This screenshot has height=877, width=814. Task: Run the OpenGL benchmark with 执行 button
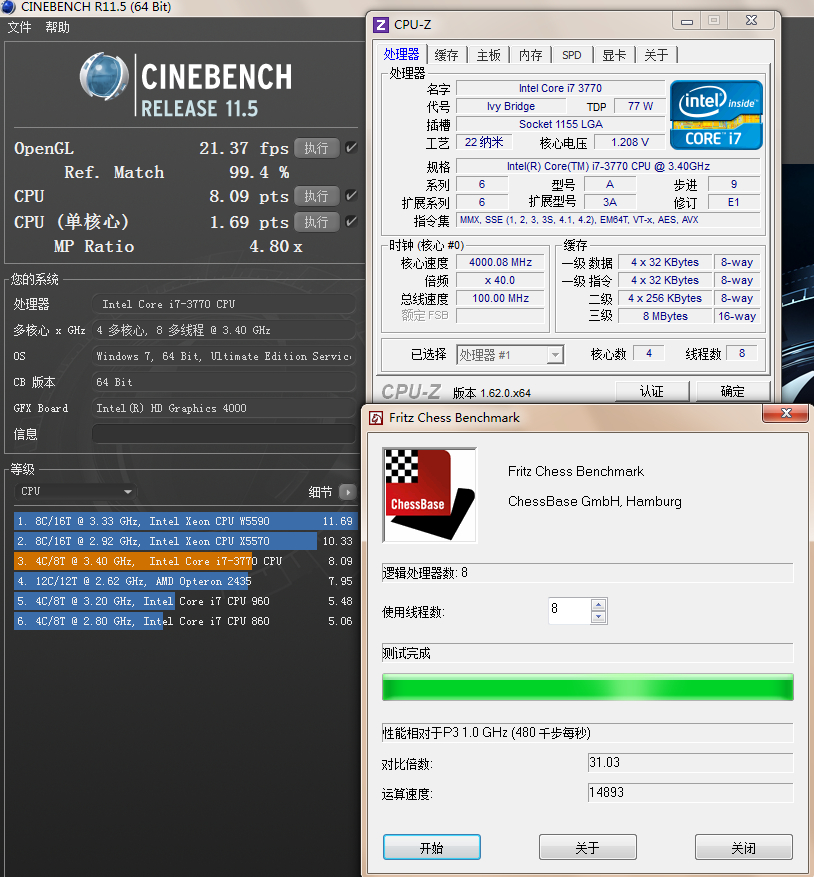[x=317, y=148]
